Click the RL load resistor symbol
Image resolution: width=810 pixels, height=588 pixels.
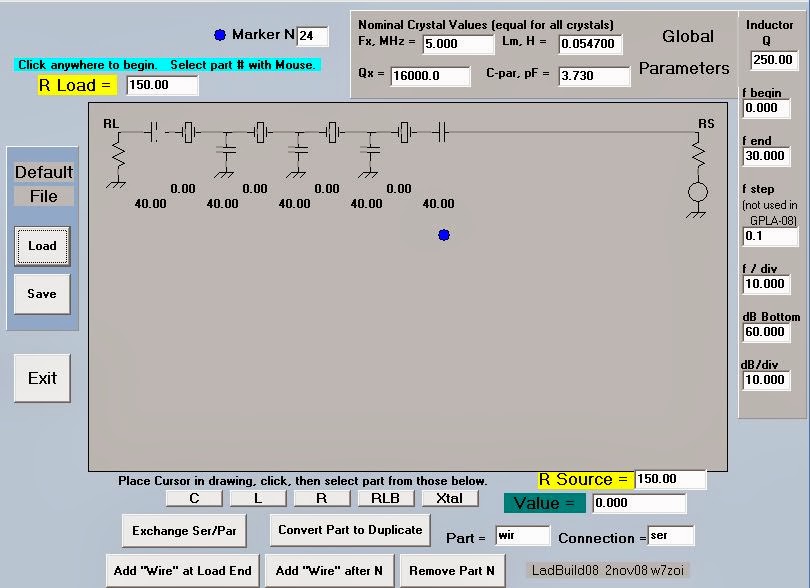(117, 155)
